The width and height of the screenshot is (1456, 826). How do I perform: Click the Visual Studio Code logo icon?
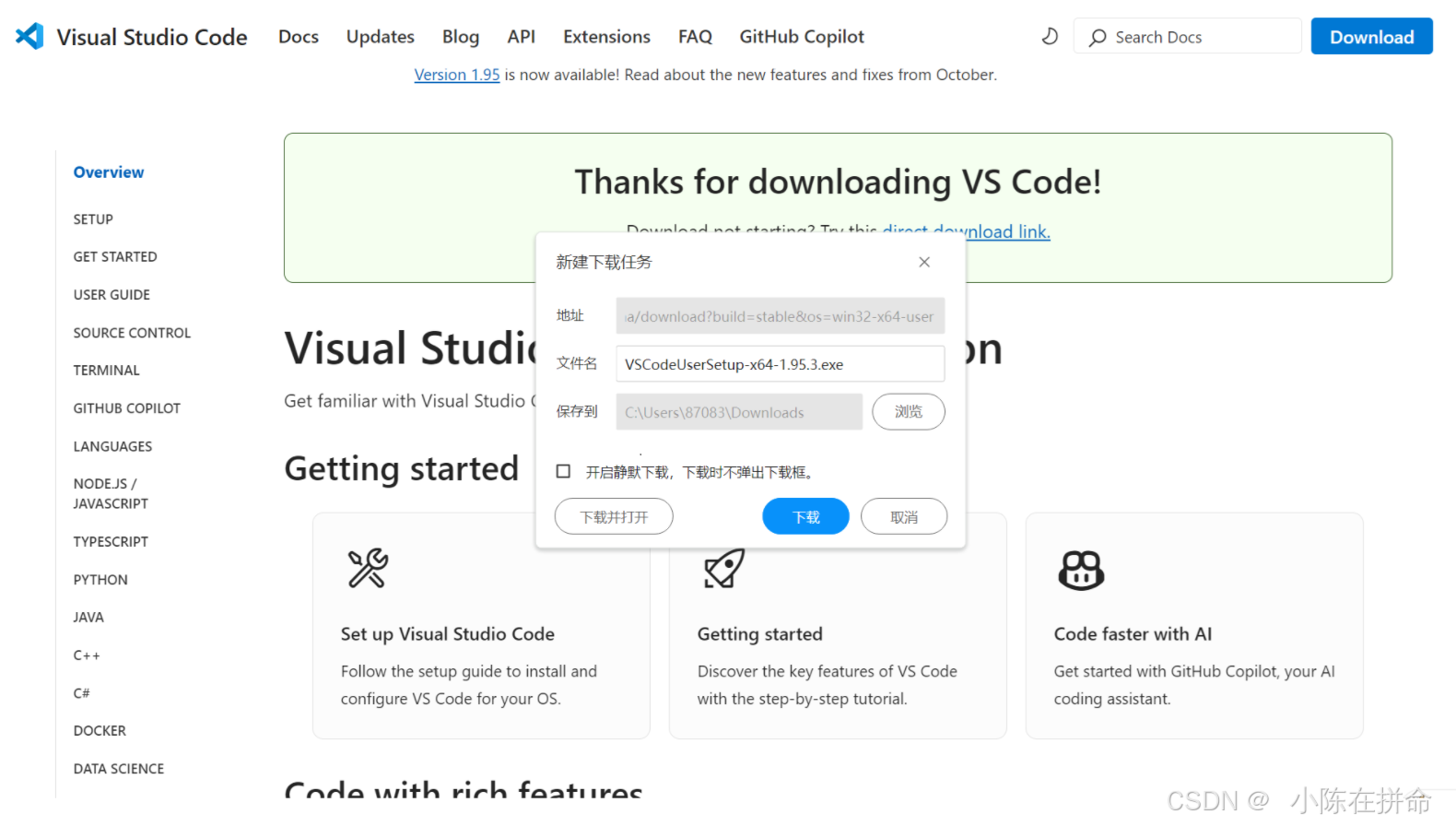(x=29, y=36)
